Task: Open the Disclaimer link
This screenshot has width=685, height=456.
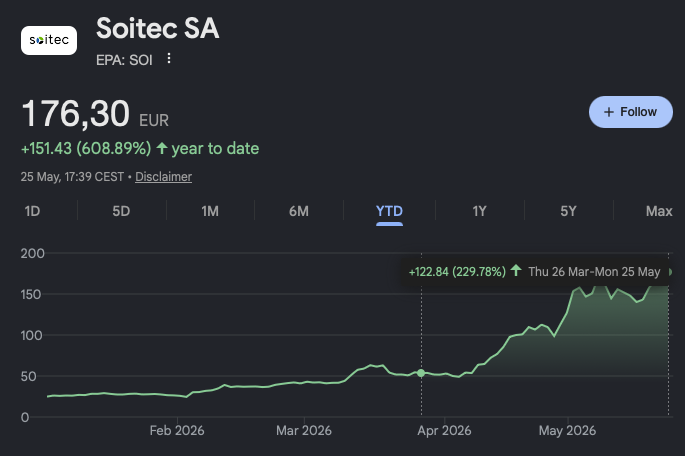Action: [x=163, y=176]
